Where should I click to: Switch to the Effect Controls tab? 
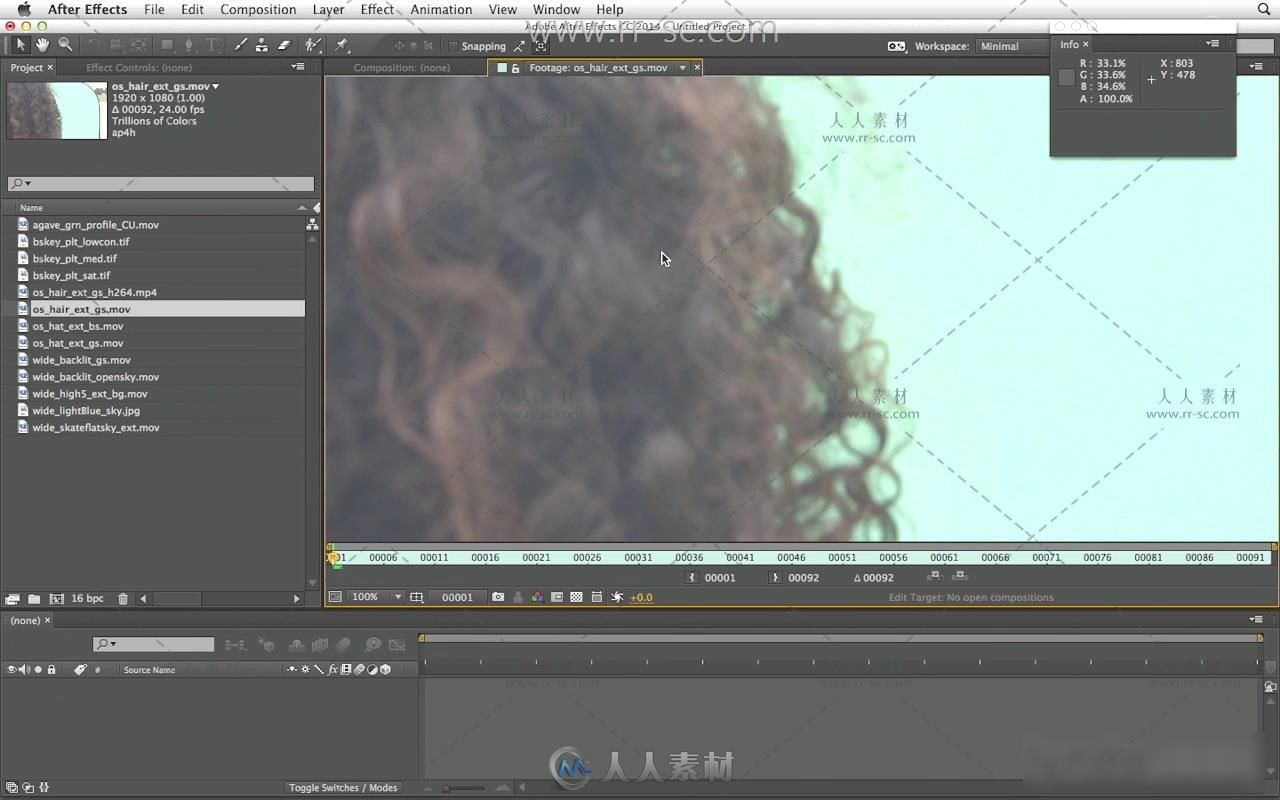coord(139,68)
